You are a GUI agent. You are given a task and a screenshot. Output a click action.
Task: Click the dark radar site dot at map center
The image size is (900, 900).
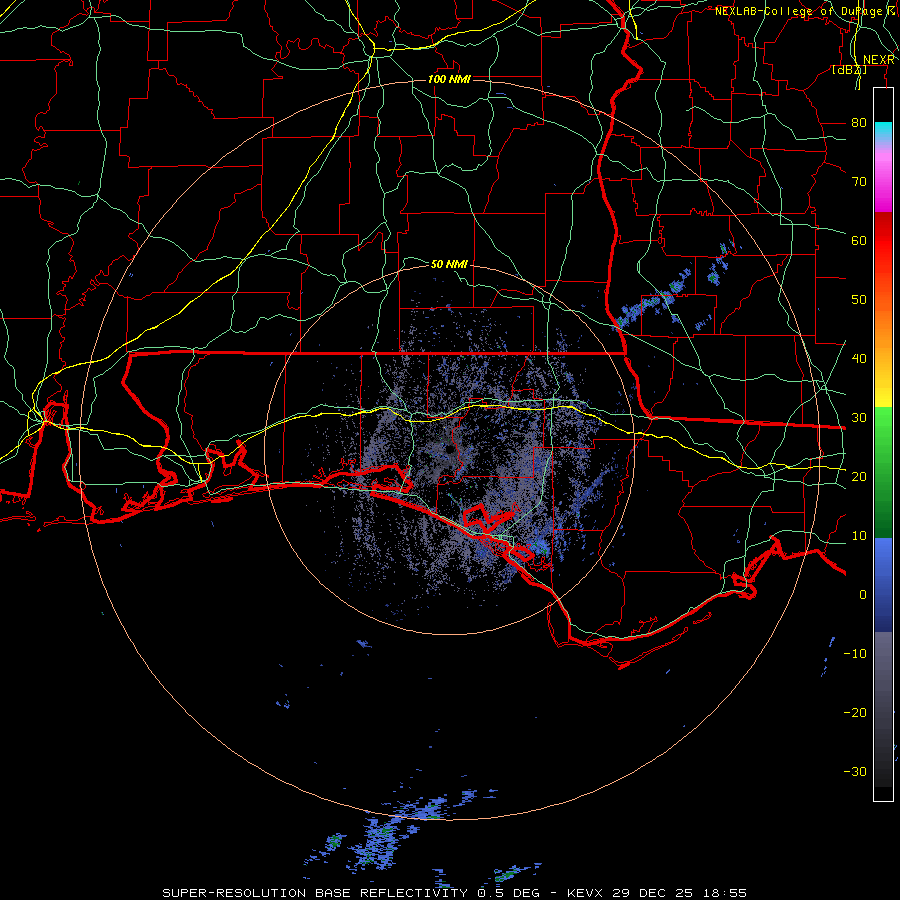[451, 451]
